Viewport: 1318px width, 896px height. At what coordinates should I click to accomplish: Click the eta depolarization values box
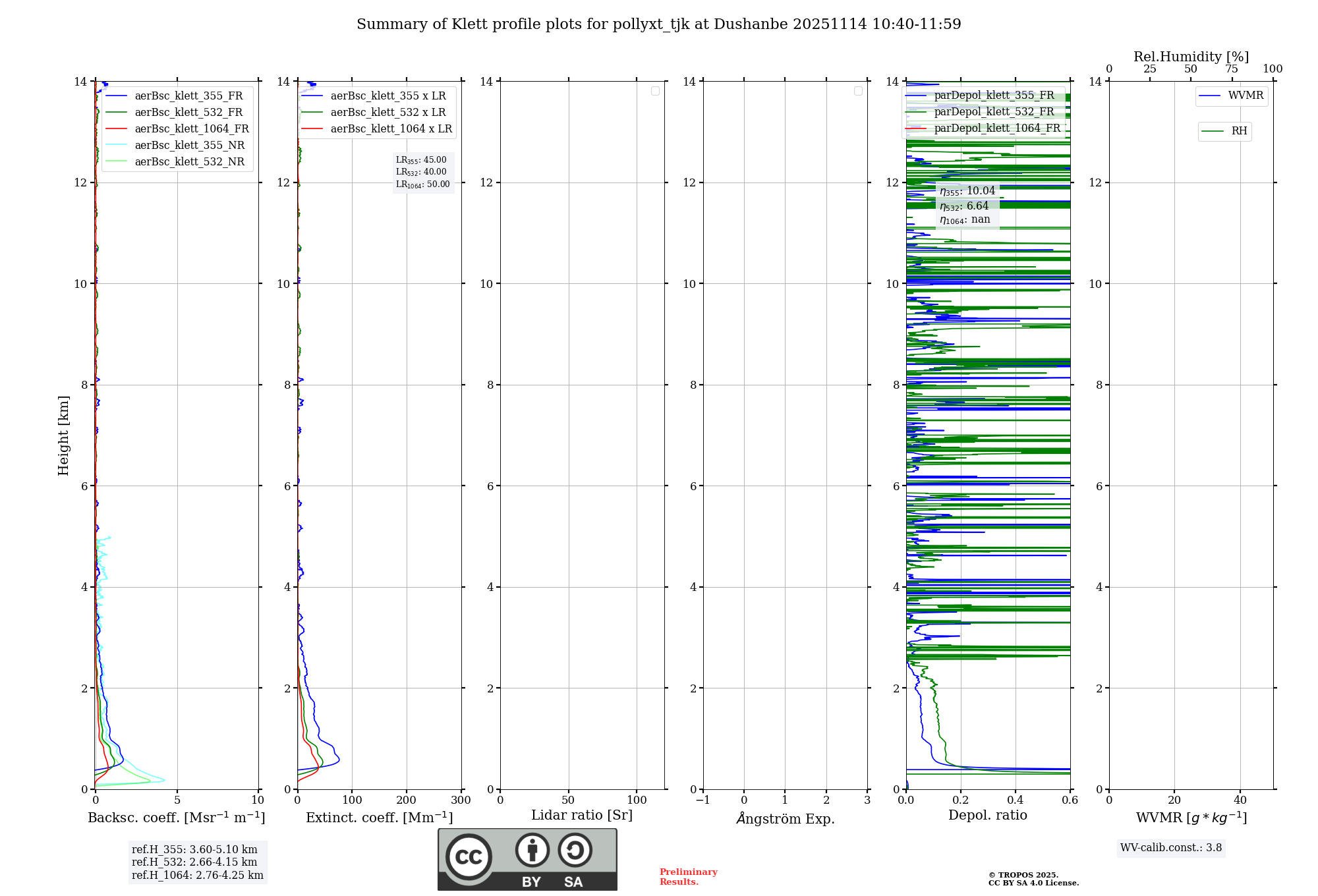coord(967,205)
